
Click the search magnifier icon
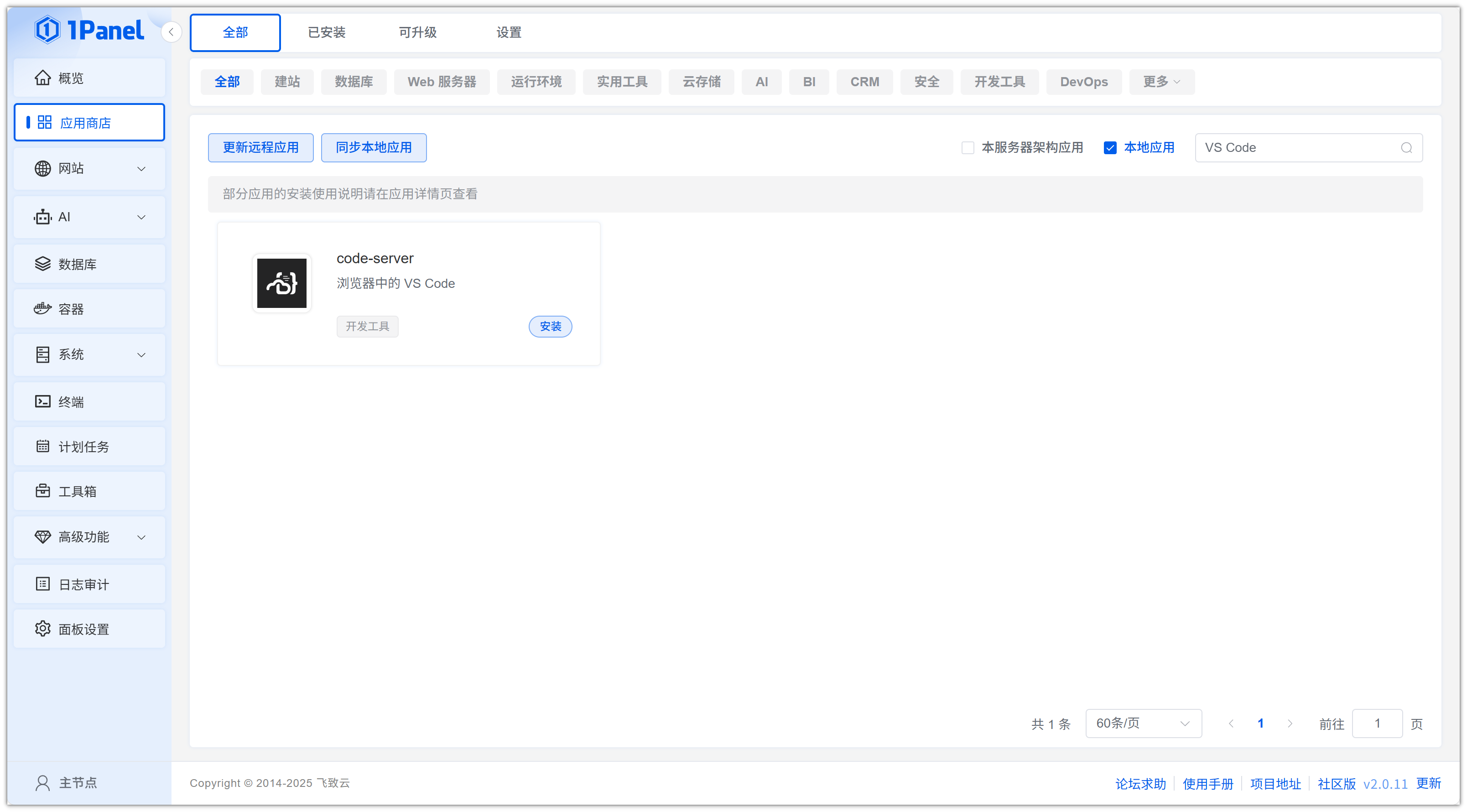tap(1406, 148)
